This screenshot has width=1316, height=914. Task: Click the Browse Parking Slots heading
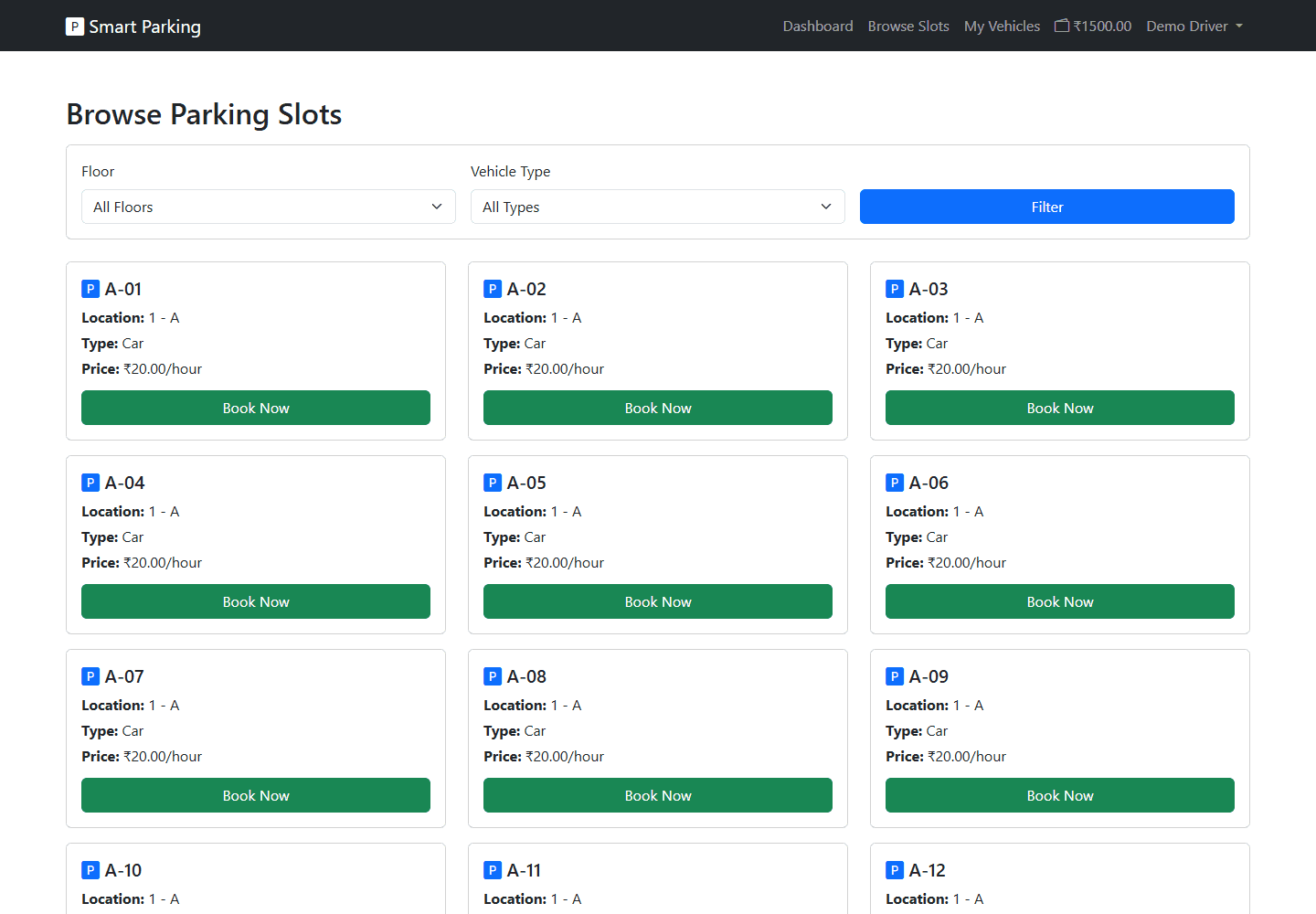click(204, 114)
